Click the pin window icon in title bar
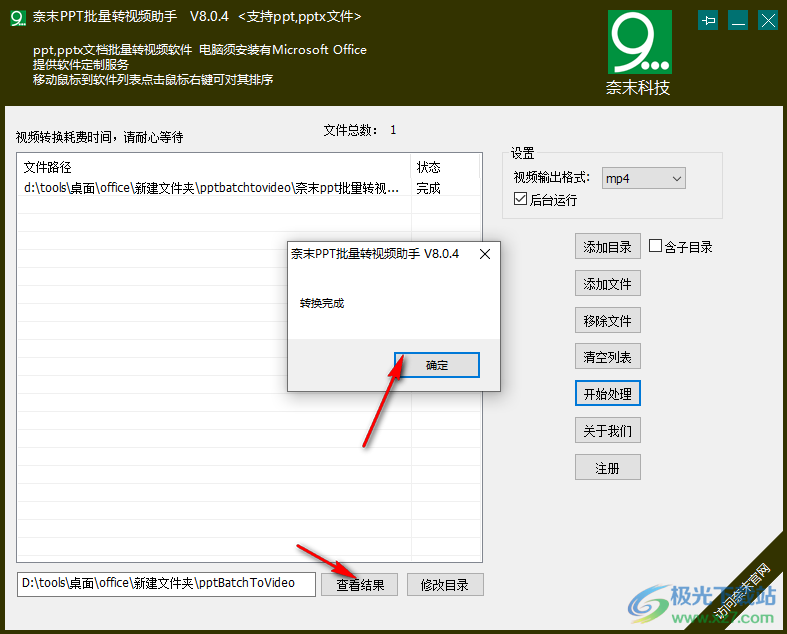This screenshot has height=634, width=787. (x=708, y=21)
